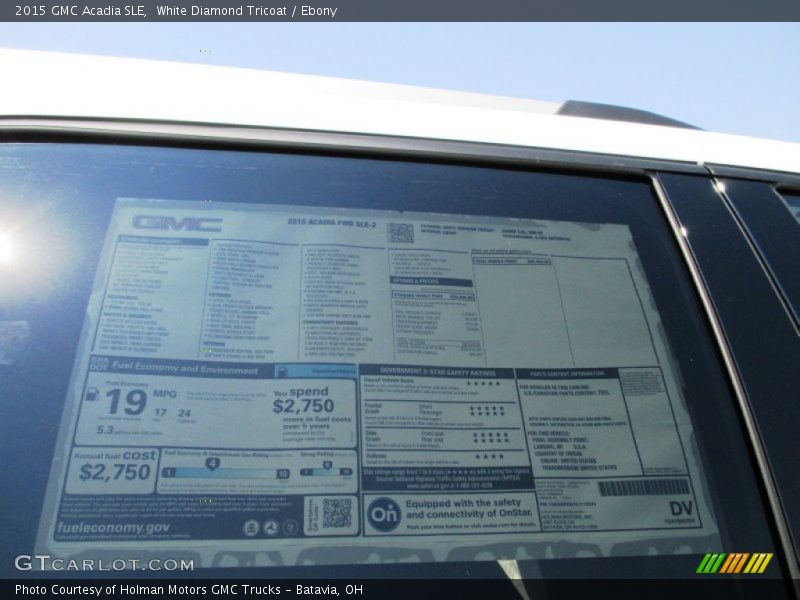Click the QR code beside fueleconomy.gov

(x=336, y=513)
